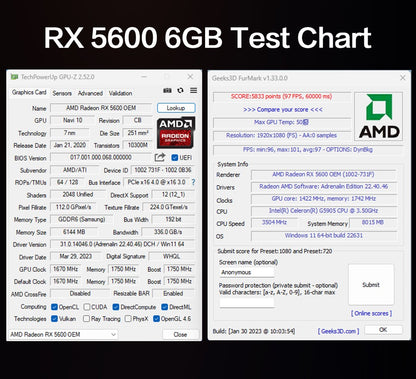Viewport: 416px width, 379px height.
Task: Click the Bus Interface question mark icon
Action: 193,182
